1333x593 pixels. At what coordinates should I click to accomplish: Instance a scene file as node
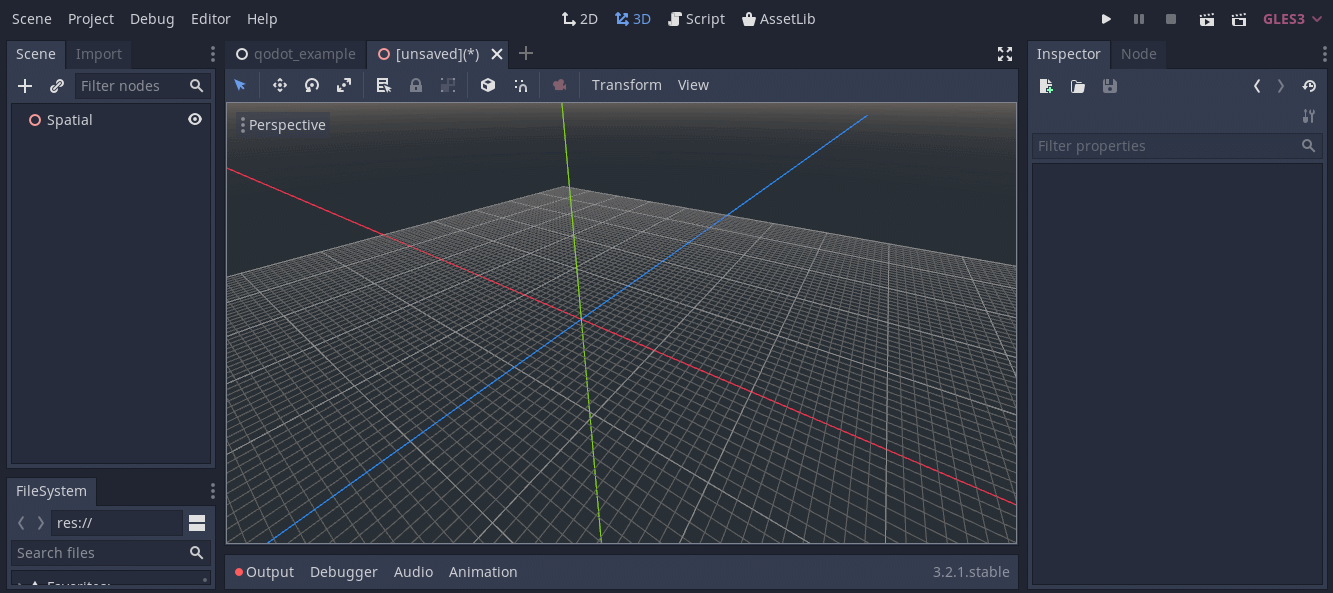pos(57,86)
